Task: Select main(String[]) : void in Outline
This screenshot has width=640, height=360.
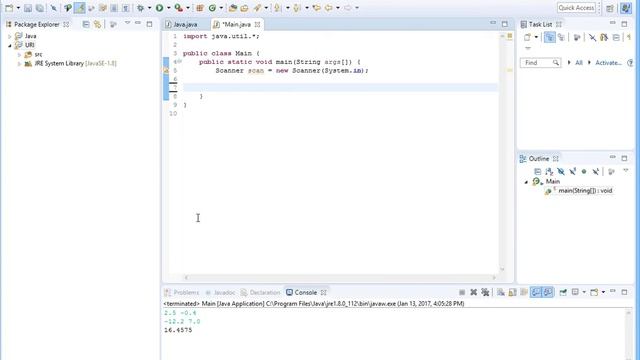Action: [585, 191]
